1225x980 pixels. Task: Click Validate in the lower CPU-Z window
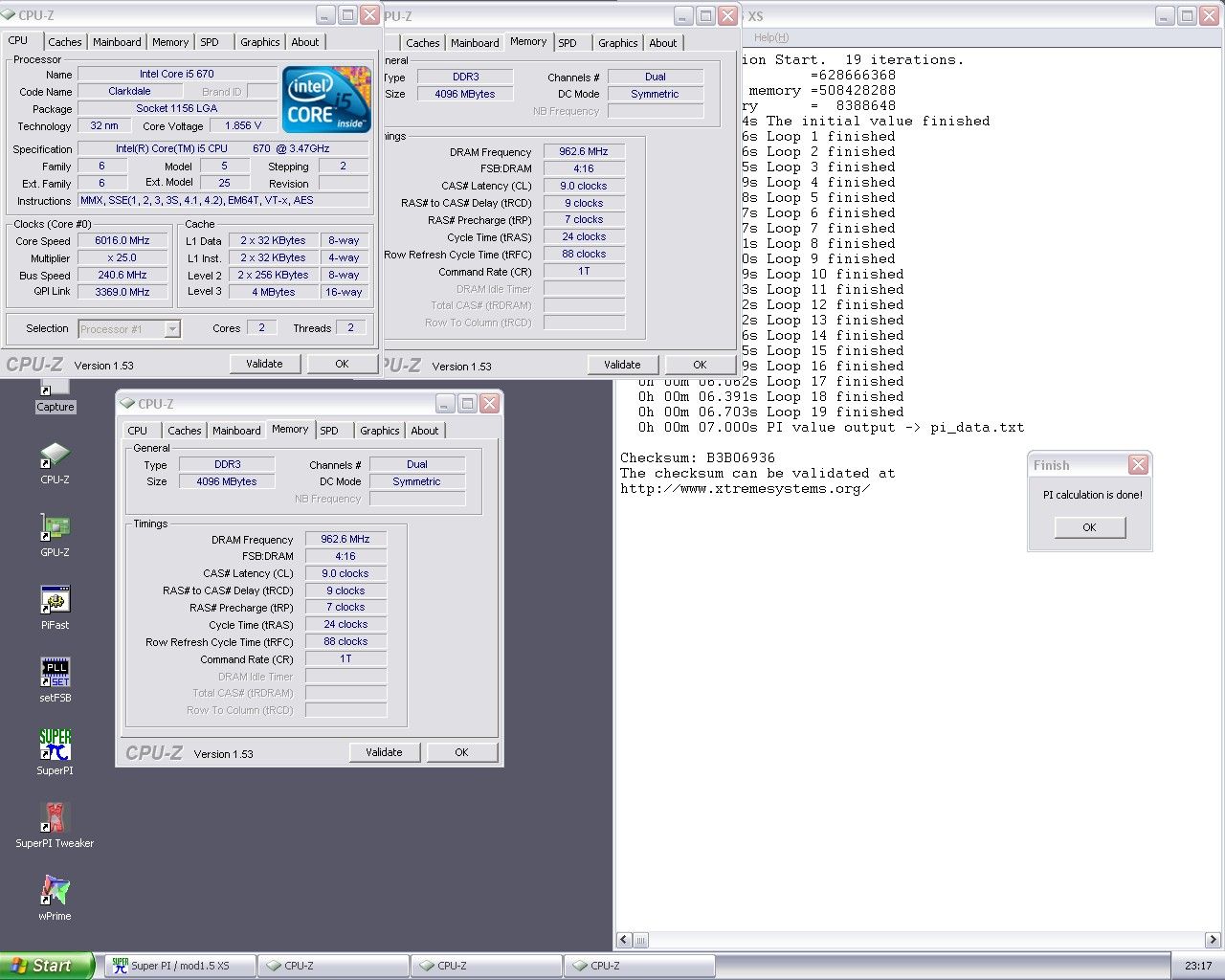tap(384, 752)
